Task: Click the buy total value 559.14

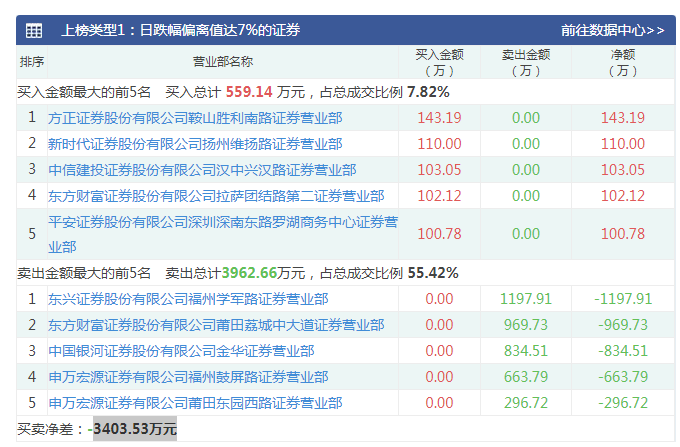Action: click(249, 92)
